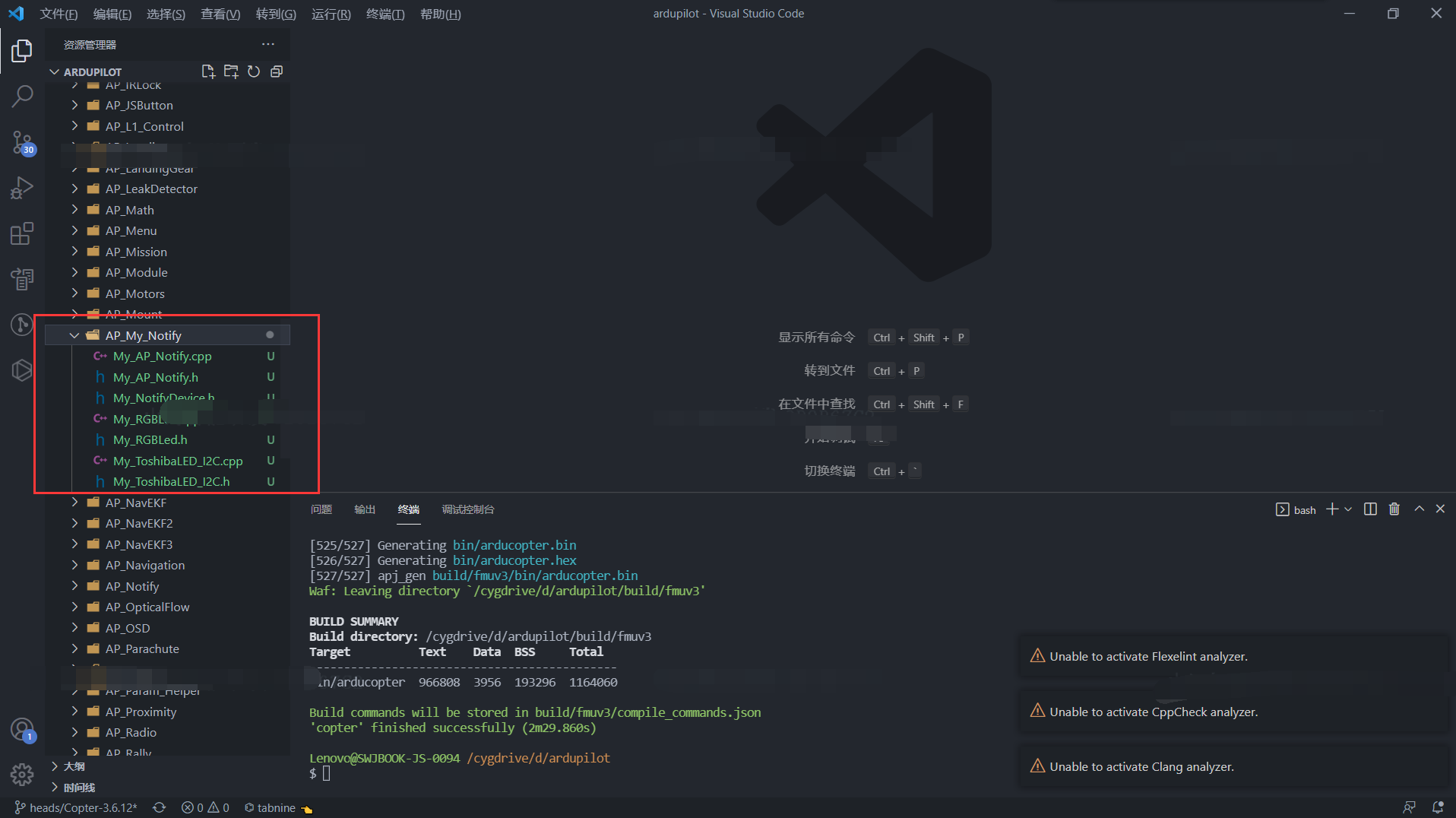Open the 运行(R) menu
Screen dimensions: 1456x818
click(x=331, y=14)
